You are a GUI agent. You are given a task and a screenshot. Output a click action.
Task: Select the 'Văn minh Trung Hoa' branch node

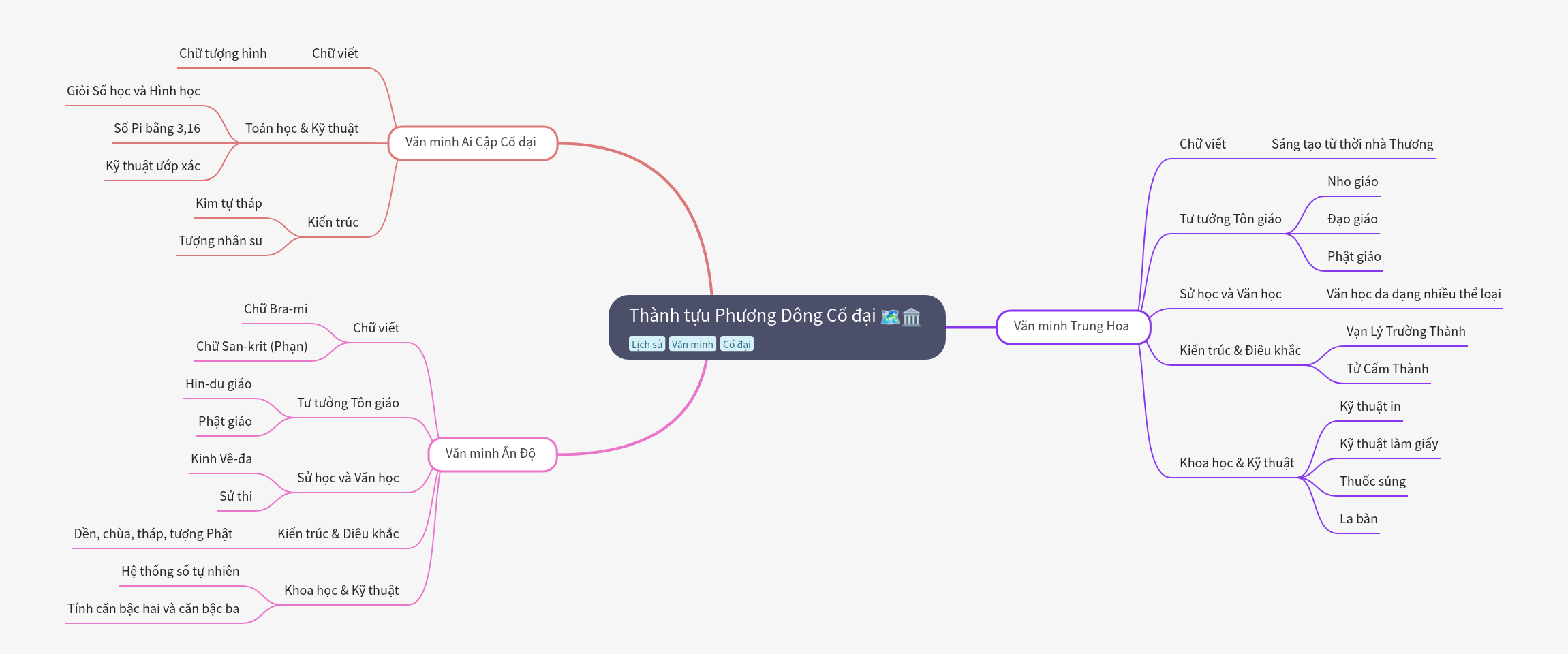click(x=1071, y=326)
